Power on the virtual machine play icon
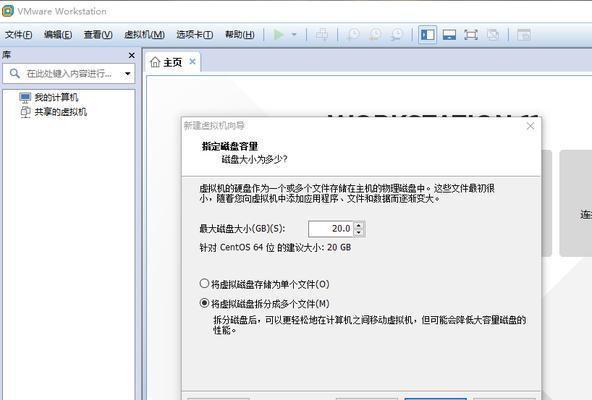592x400 pixels. pos(279,35)
